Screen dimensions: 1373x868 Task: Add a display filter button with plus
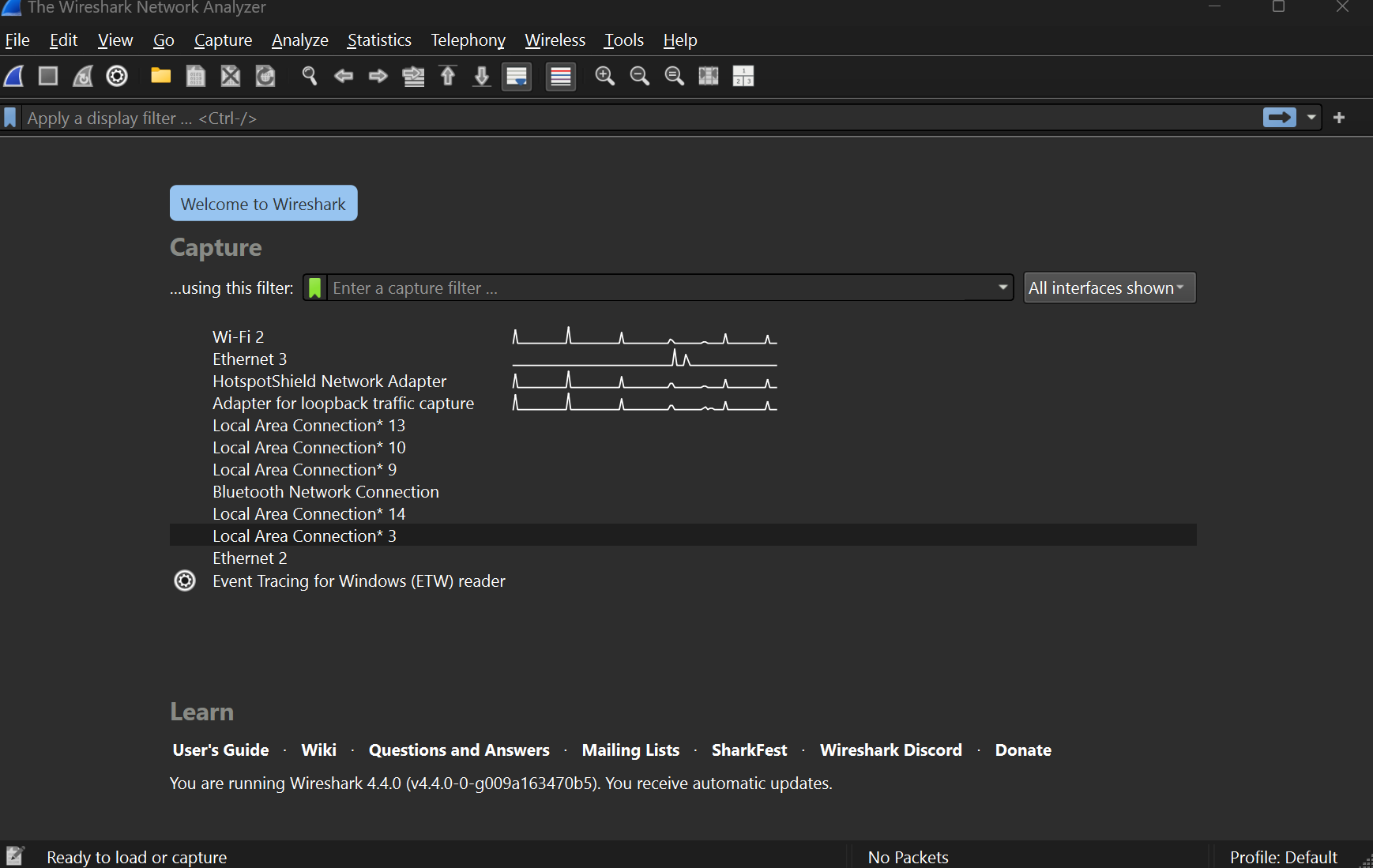coord(1339,118)
